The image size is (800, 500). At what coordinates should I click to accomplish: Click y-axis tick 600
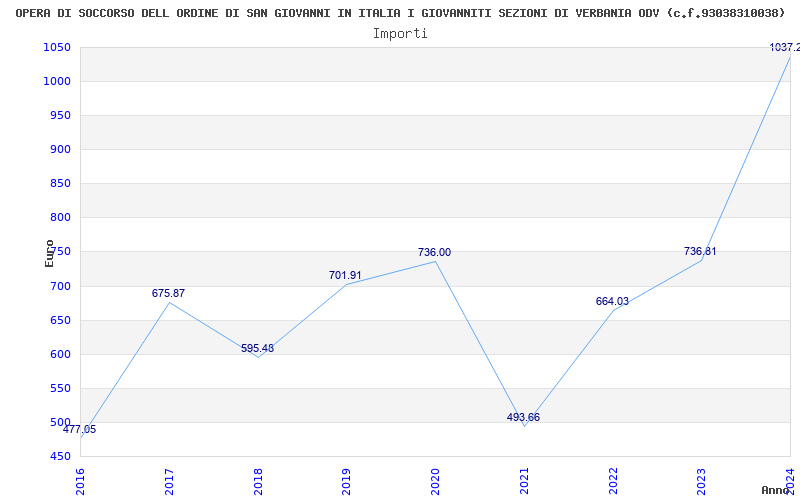coord(61,355)
